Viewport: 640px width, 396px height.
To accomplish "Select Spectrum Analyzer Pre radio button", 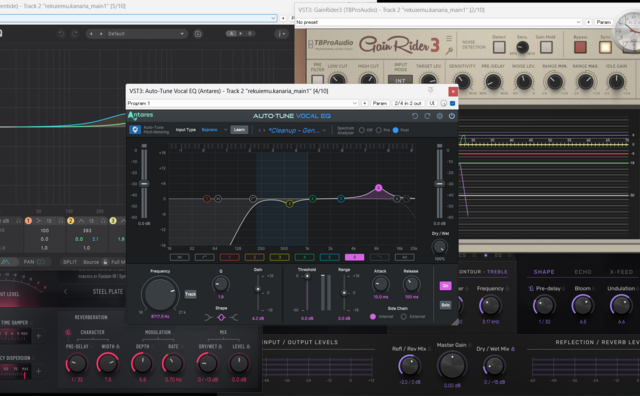I will coord(379,130).
